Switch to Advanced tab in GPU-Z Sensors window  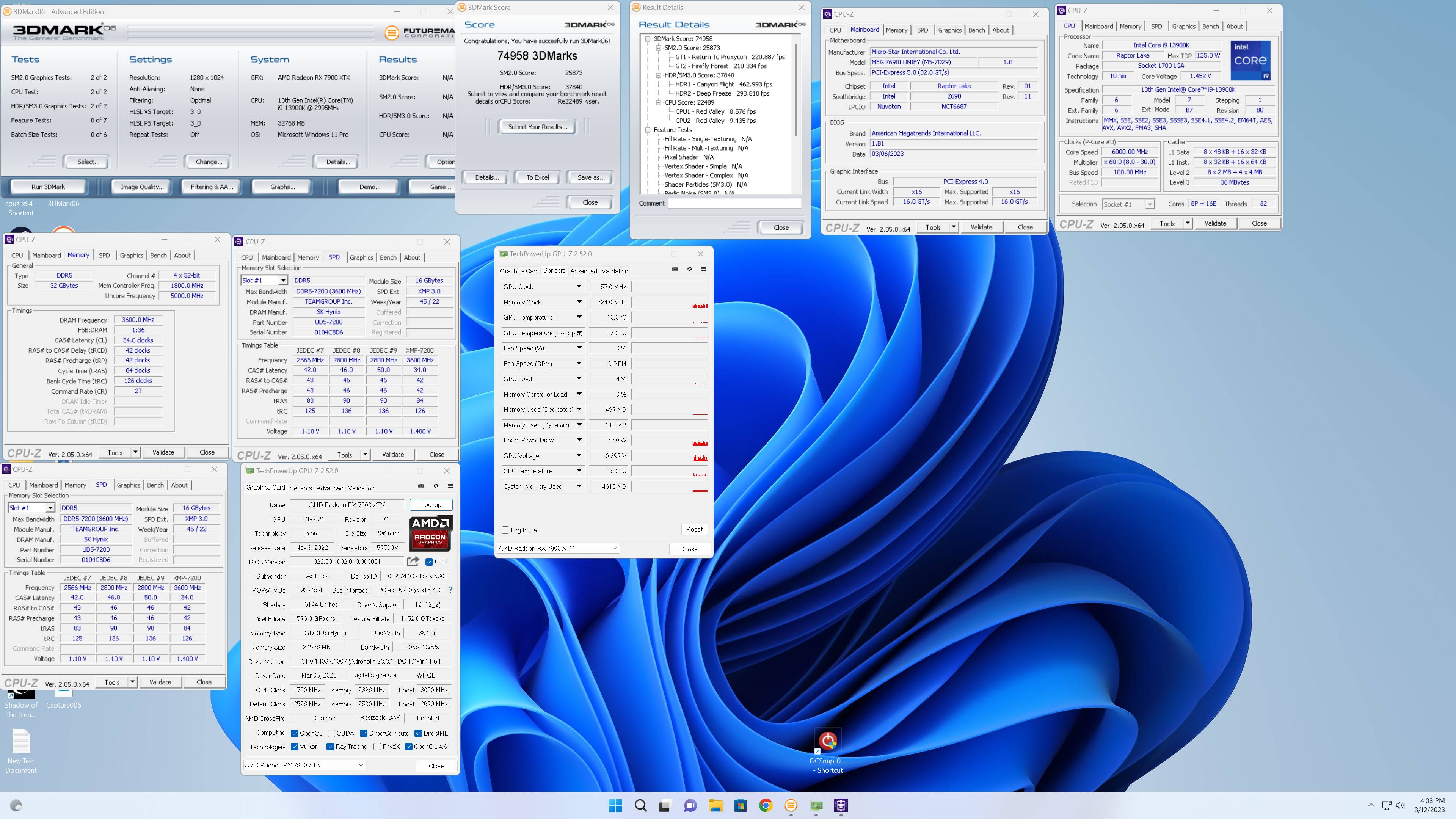tap(583, 271)
